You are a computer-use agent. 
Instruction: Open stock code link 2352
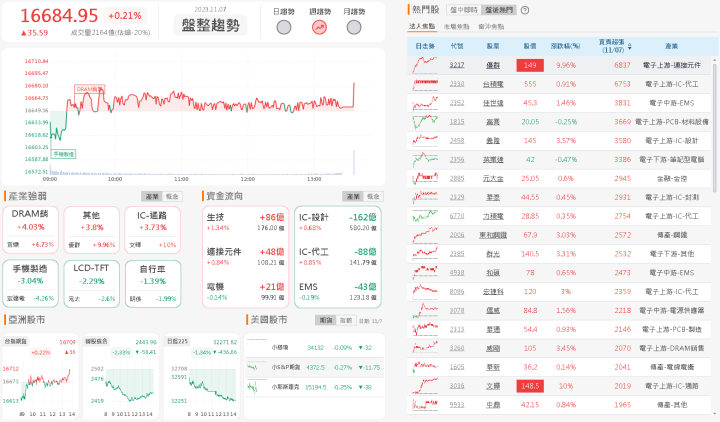point(457,103)
